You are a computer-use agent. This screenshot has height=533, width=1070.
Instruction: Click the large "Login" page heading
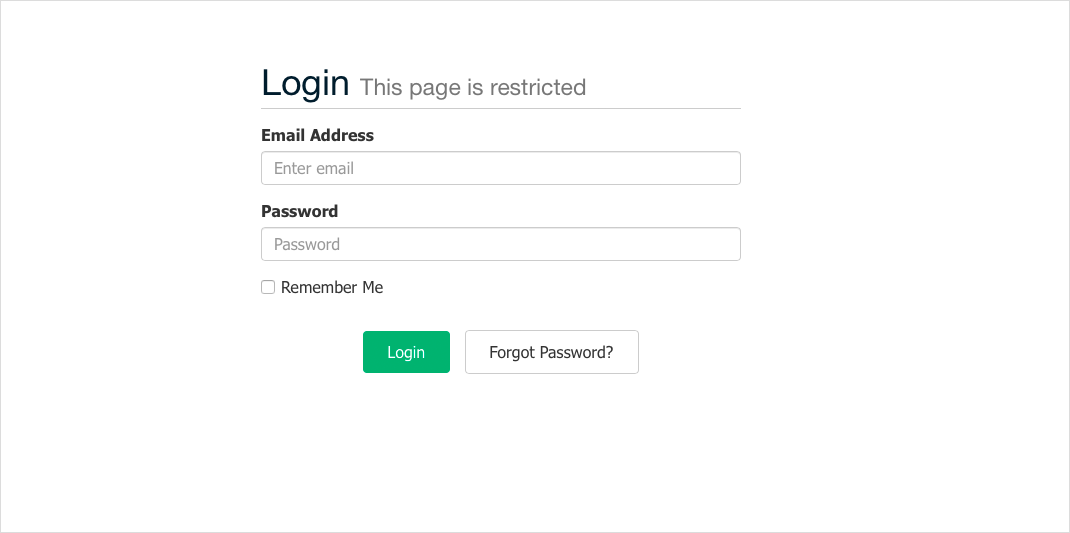click(x=305, y=83)
